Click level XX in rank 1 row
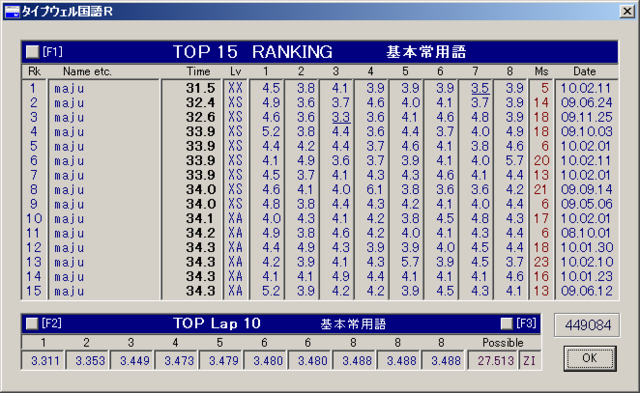 coord(236,88)
